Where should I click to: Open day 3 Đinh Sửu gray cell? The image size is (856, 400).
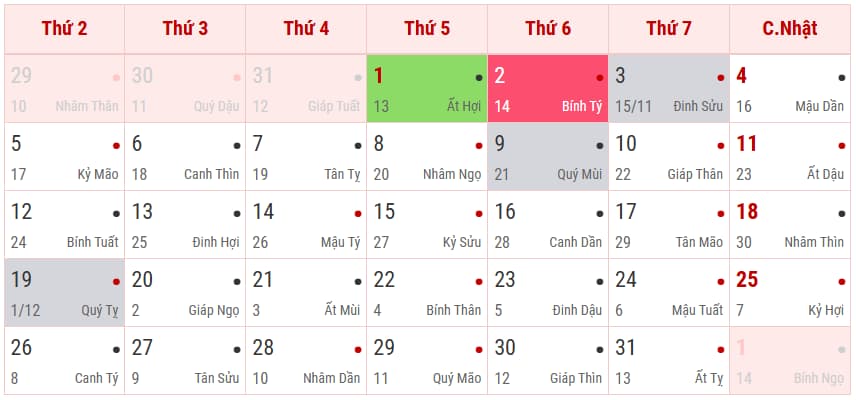pyautogui.click(x=669, y=88)
